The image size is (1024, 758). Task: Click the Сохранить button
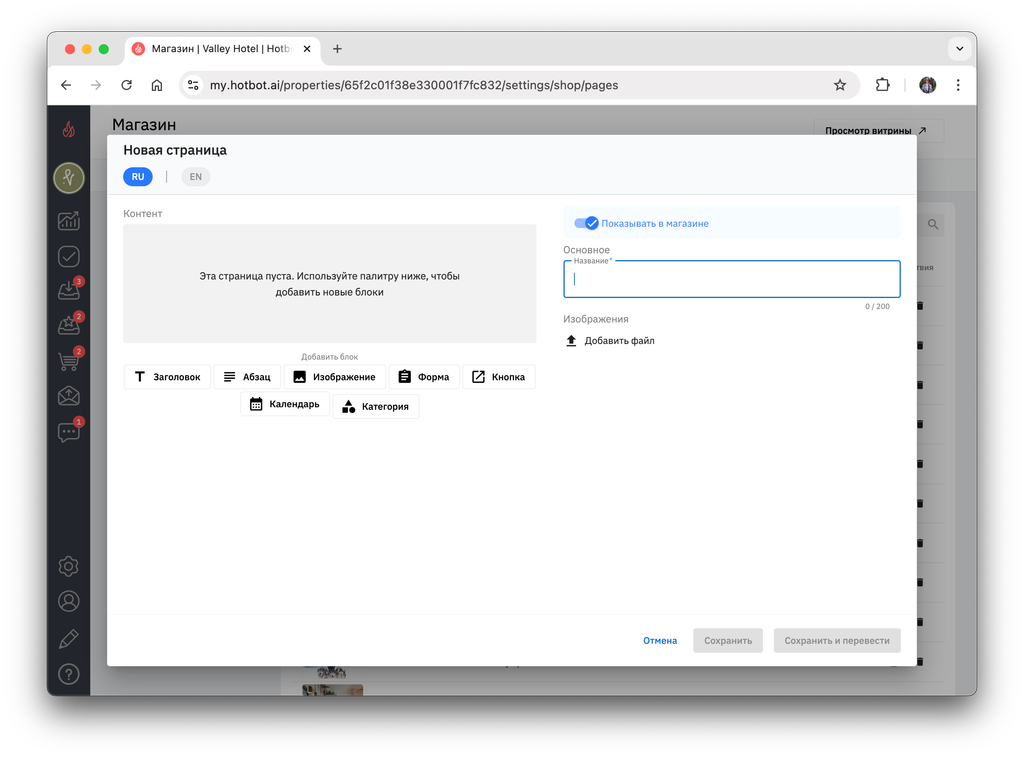coord(728,640)
